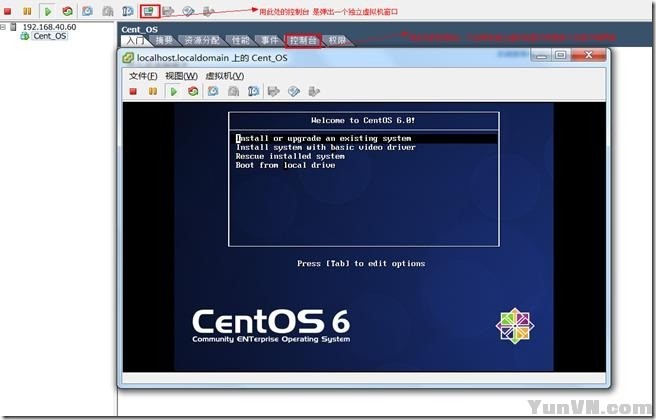The width and height of the screenshot is (656, 420).
Task: Click the console window title 'localhost.localdomain 上的 Cent_OS'
Action: pyautogui.click(x=212, y=58)
